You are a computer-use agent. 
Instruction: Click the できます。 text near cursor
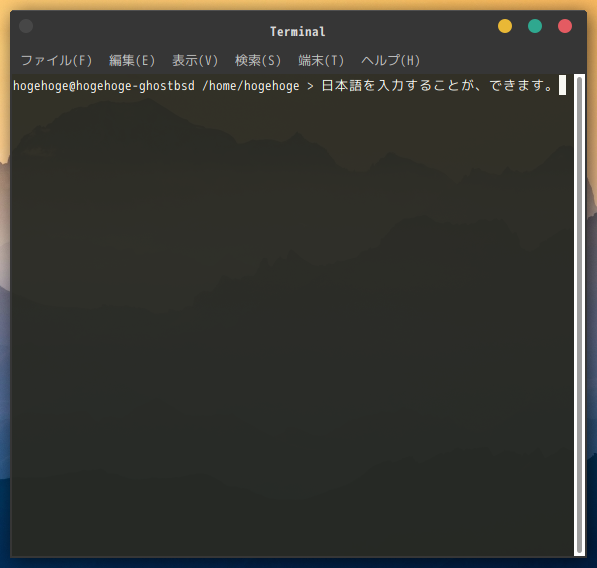click(520, 85)
